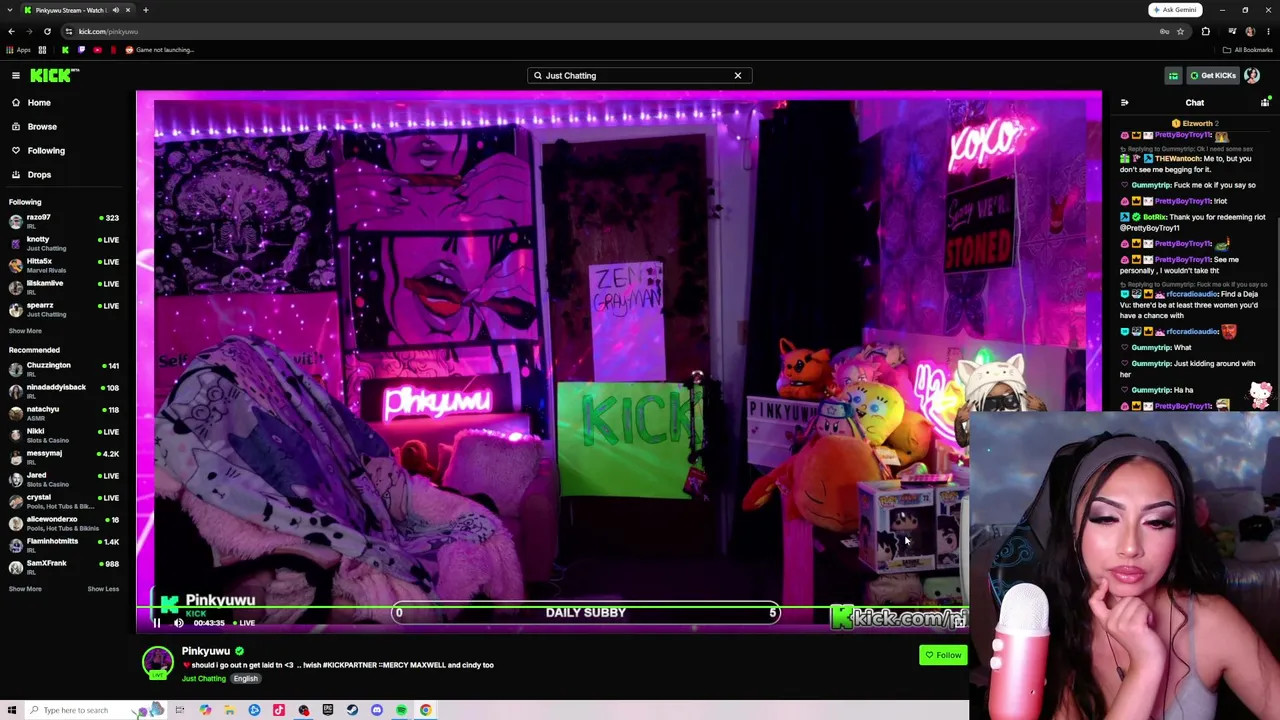Image resolution: width=1280 pixels, height=720 pixels.
Task: Open the tab search dropdown arrow
Action: coord(10,10)
